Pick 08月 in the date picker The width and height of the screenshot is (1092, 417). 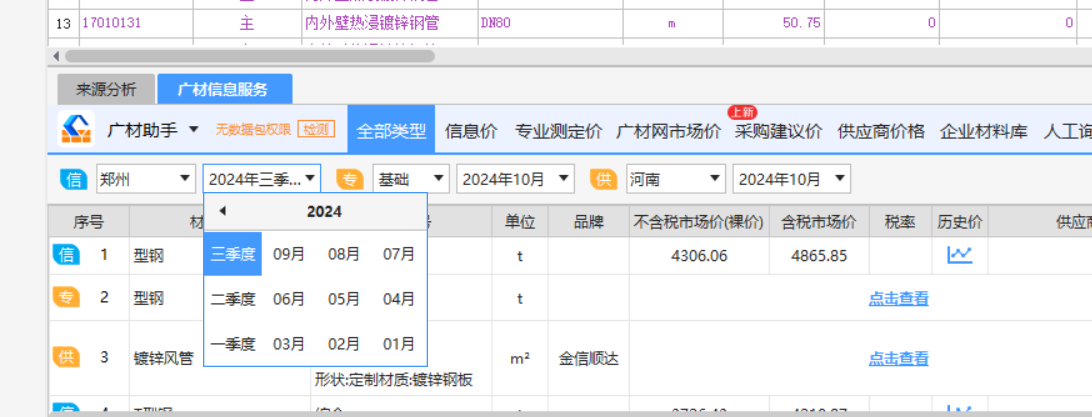(344, 254)
